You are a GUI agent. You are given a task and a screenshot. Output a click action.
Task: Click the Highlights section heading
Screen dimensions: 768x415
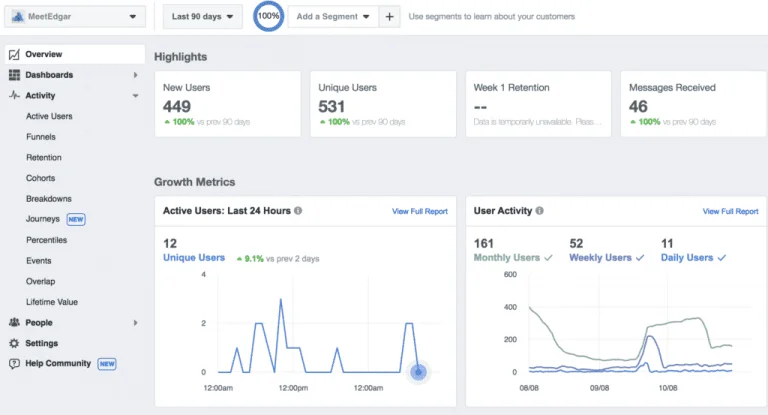pyautogui.click(x=180, y=57)
